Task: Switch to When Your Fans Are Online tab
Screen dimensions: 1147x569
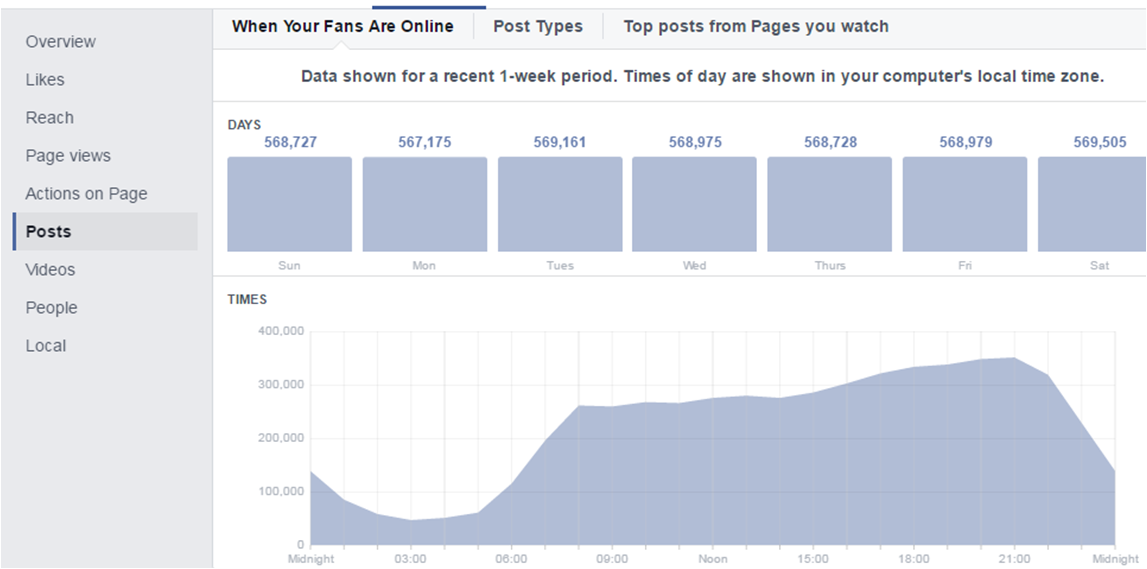Action: (342, 26)
